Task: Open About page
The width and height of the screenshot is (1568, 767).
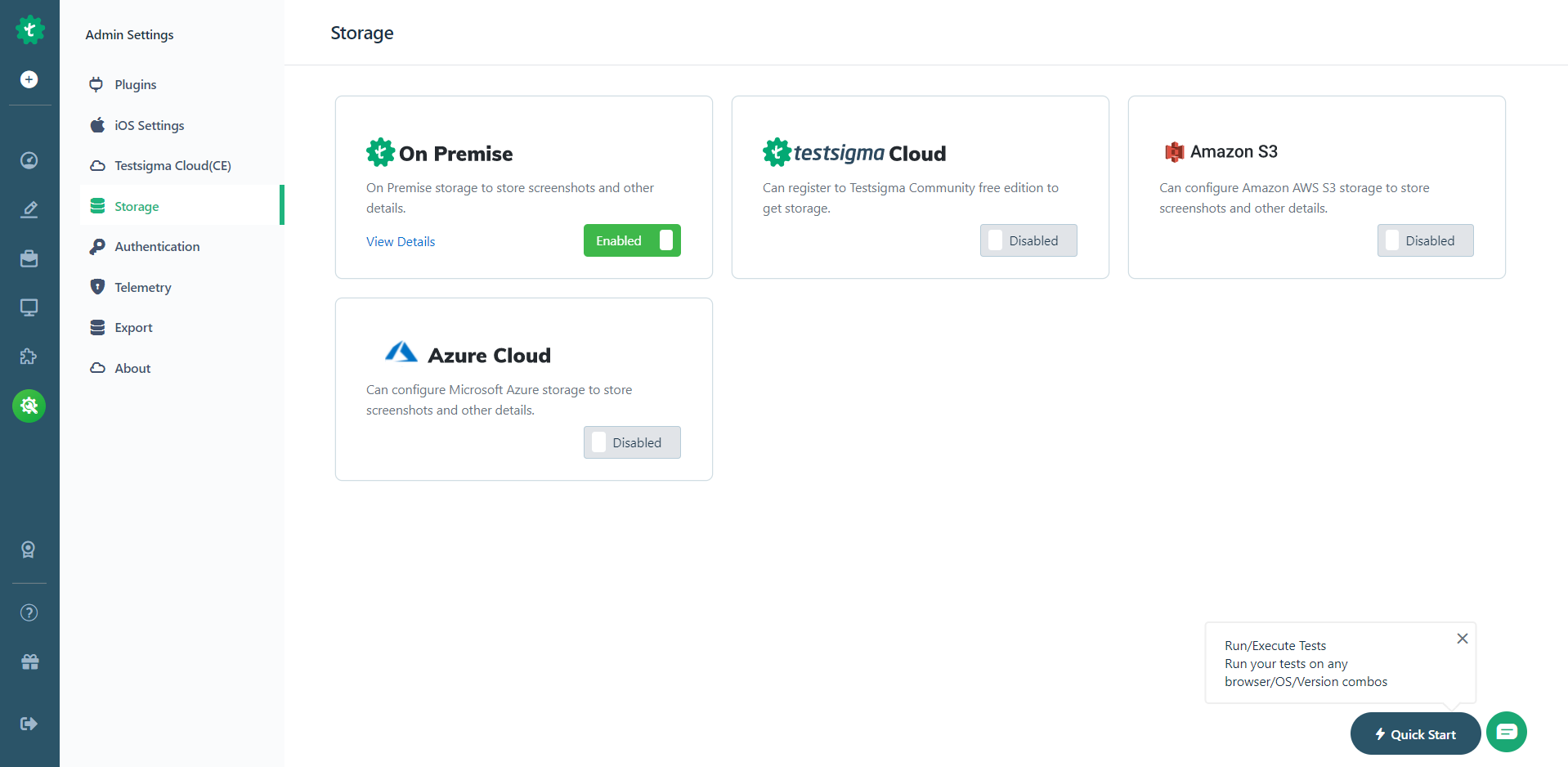Action: [181, 368]
